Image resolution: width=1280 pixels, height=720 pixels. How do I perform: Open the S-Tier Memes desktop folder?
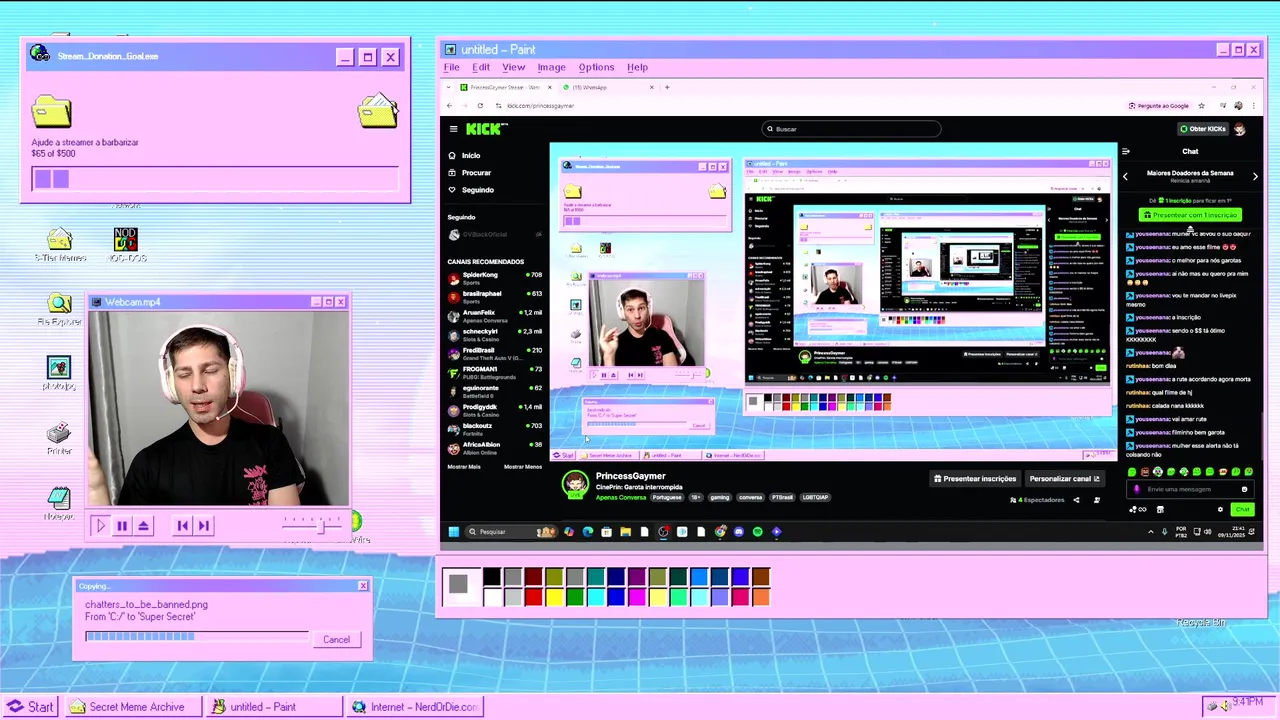click(60, 245)
